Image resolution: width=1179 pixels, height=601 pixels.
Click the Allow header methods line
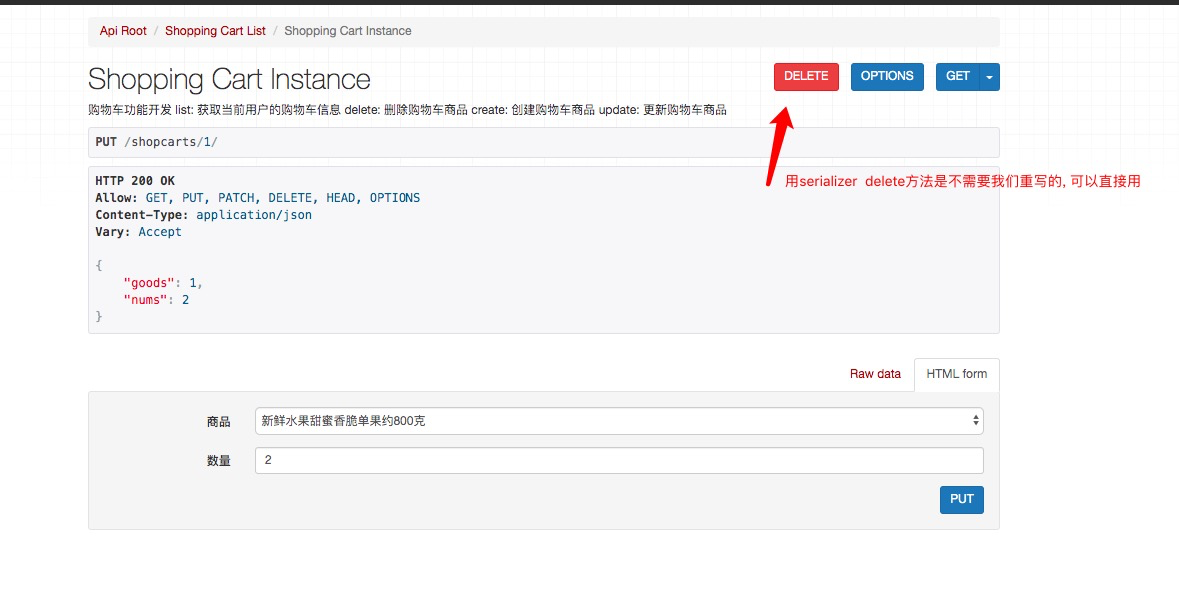tap(258, 198)
